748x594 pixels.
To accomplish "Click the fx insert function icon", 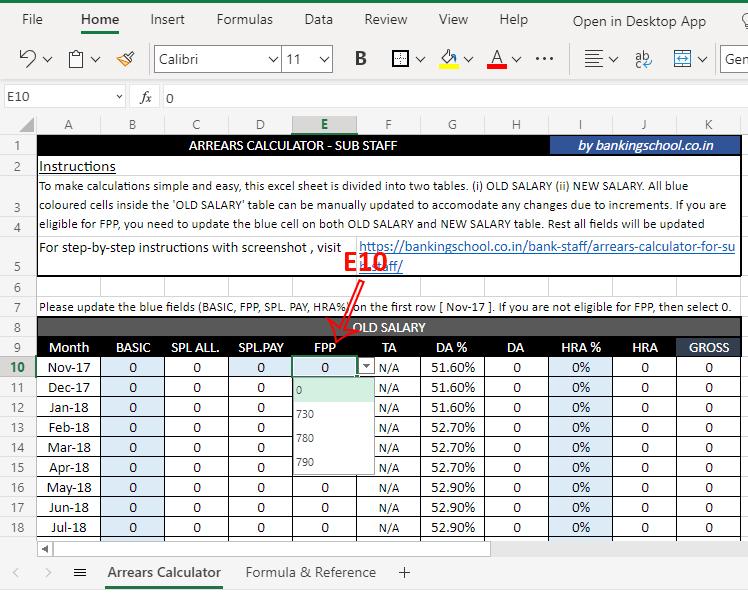I will pos(145,98).
